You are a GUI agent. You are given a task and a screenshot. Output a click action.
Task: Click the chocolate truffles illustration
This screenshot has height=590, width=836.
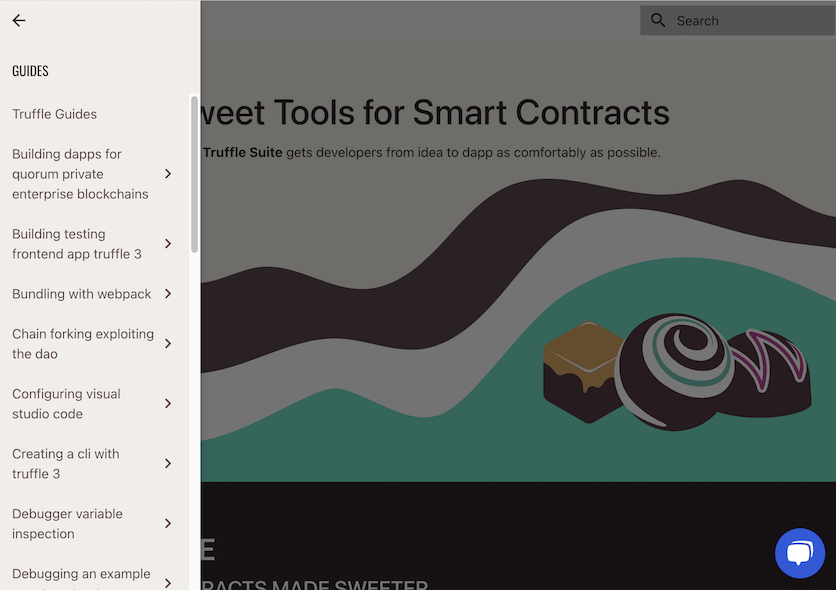coord(677,372)
